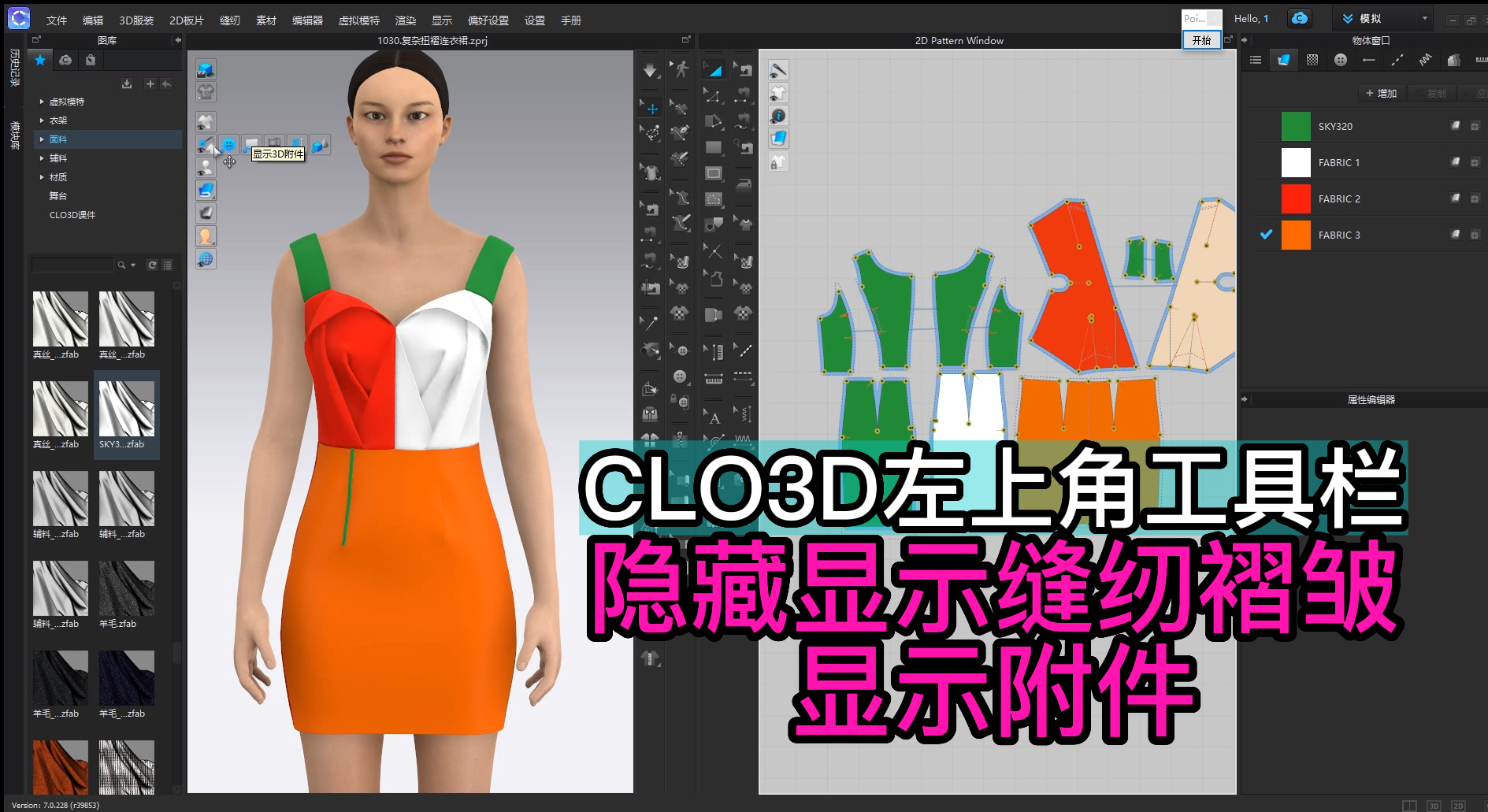Open the scene list tab in Object Browser

pyautogui.click(x=1256, y=60)
